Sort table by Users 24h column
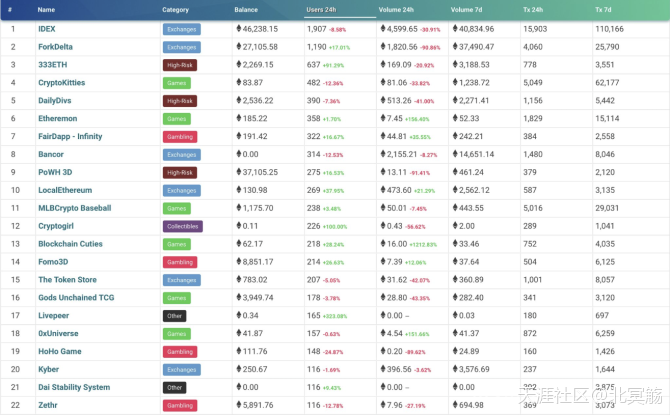 click(x=321, y=9)
